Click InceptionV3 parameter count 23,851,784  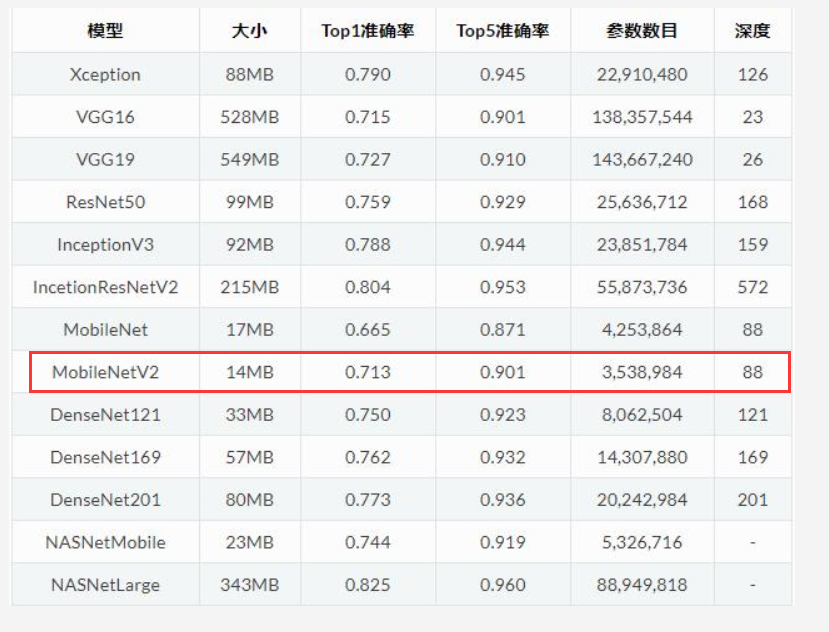click(x=641, y=244)
